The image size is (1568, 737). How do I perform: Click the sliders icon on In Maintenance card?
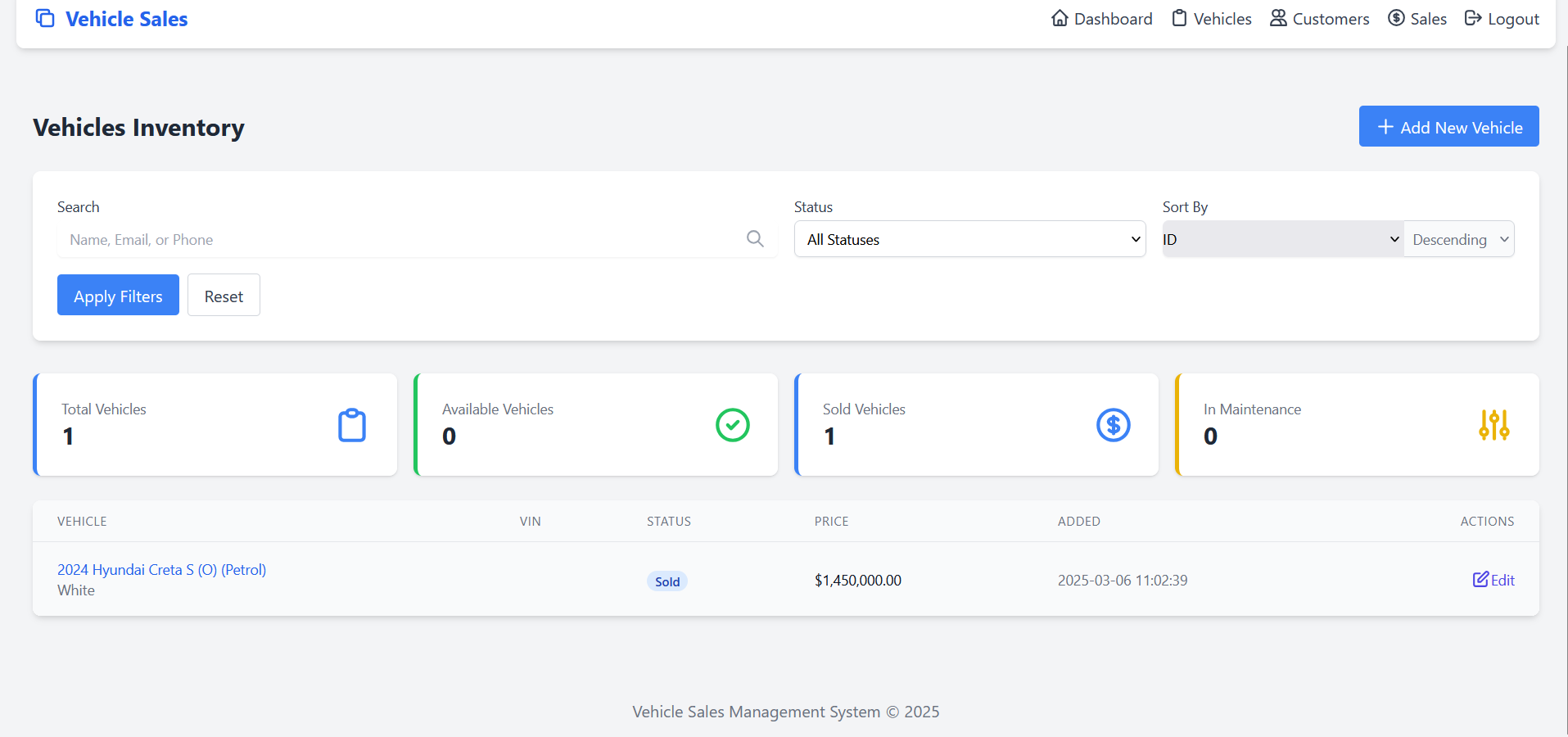click(x=1493, y=424)
